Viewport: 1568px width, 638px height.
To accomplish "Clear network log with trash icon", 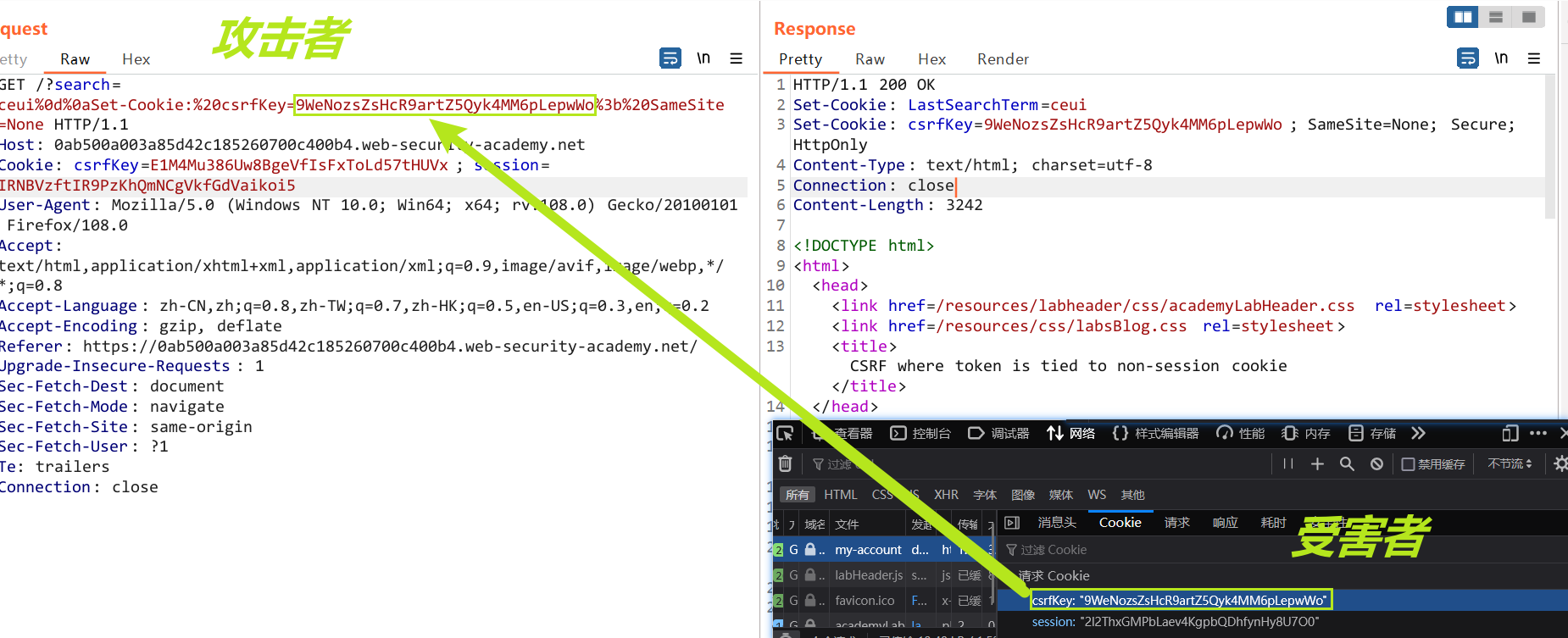I will coord(785,463).
